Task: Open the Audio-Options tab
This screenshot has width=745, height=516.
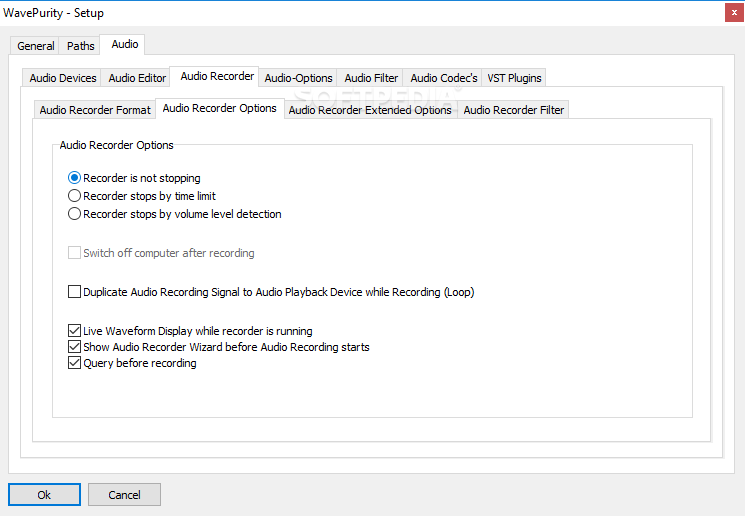Action: point(298,78)
